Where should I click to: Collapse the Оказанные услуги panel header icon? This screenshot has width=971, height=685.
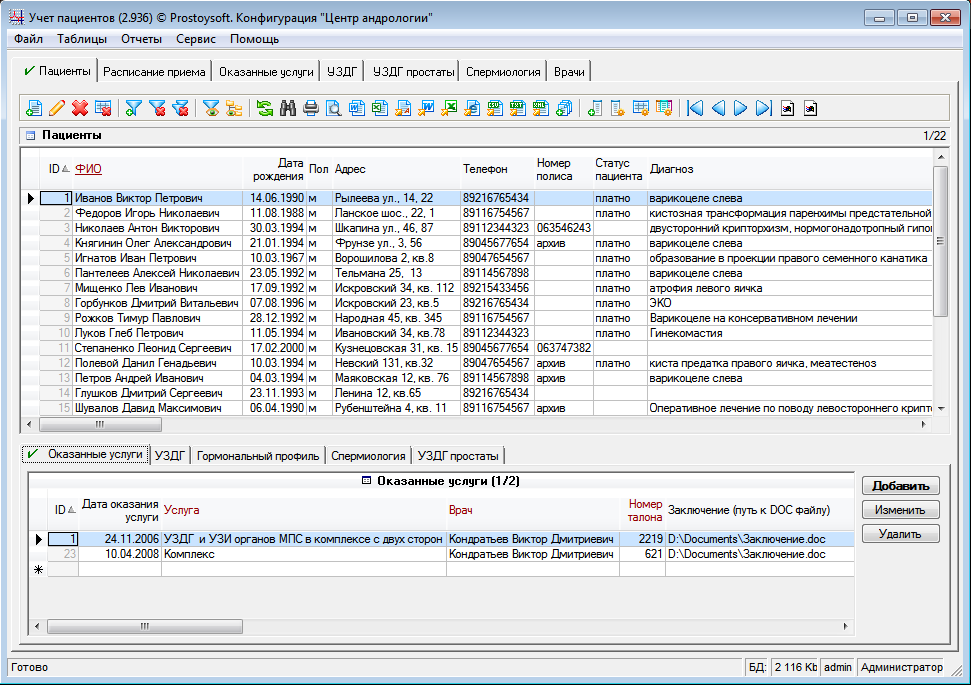tap(365, 481)
